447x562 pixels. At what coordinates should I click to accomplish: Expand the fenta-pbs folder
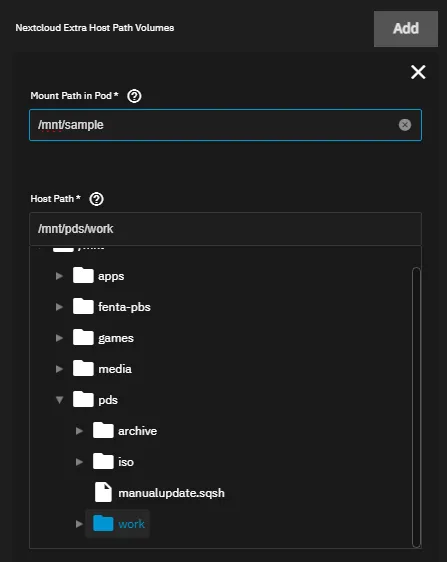point(59,307)
